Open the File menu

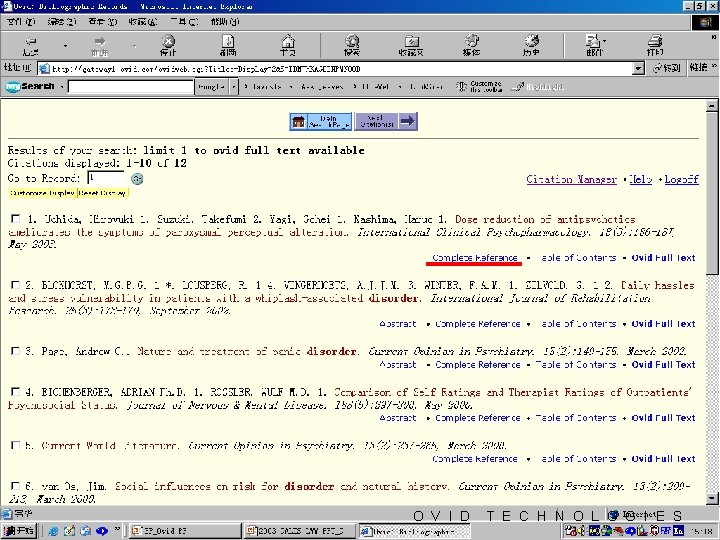(21, 22)
